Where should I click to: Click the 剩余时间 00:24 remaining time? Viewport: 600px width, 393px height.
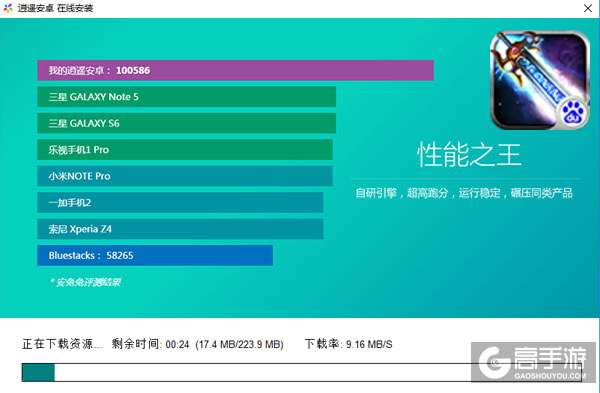tap(150, 344)
